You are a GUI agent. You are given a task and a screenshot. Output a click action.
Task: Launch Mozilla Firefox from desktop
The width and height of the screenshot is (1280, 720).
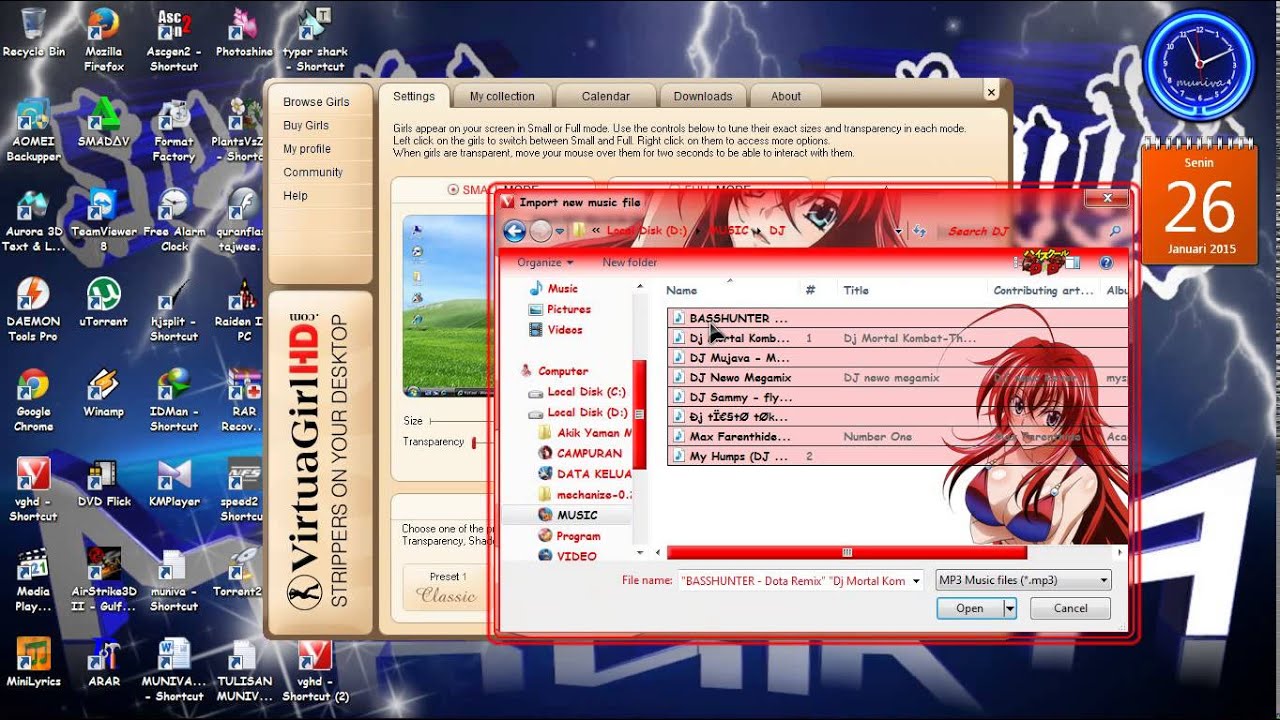click(x=104, y=40)
